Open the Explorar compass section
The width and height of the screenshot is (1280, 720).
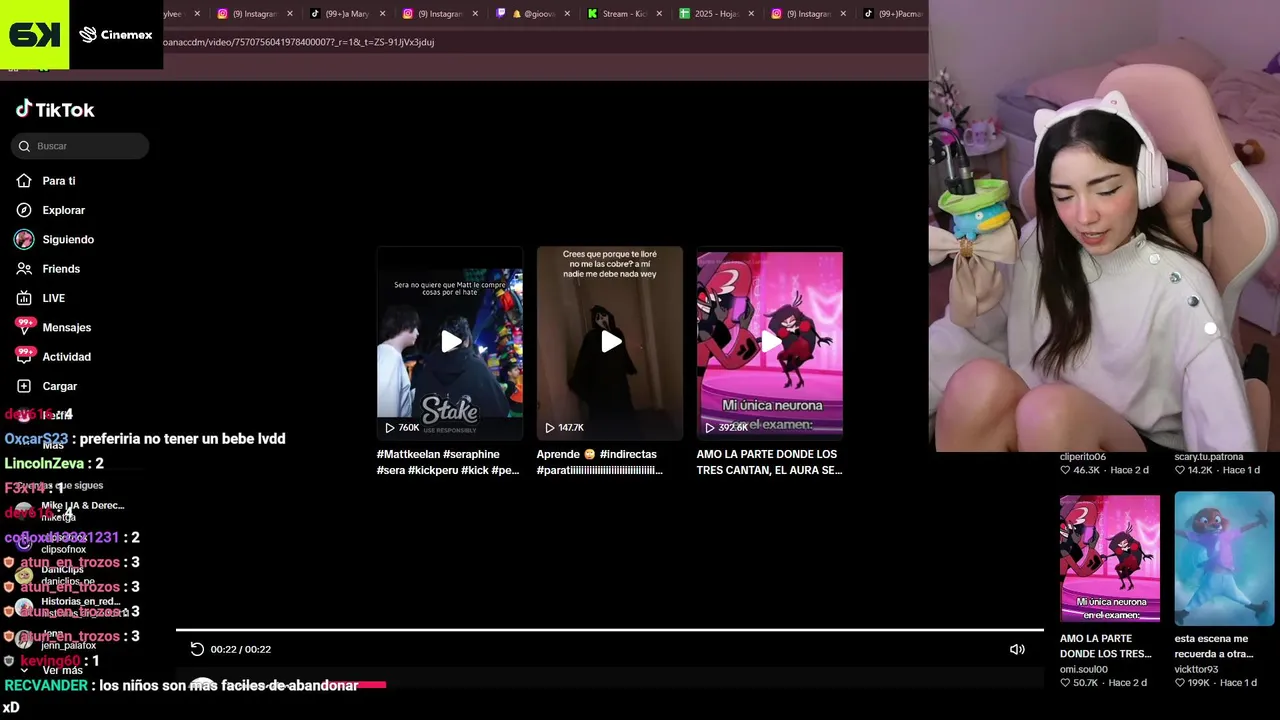pos(51,210)
